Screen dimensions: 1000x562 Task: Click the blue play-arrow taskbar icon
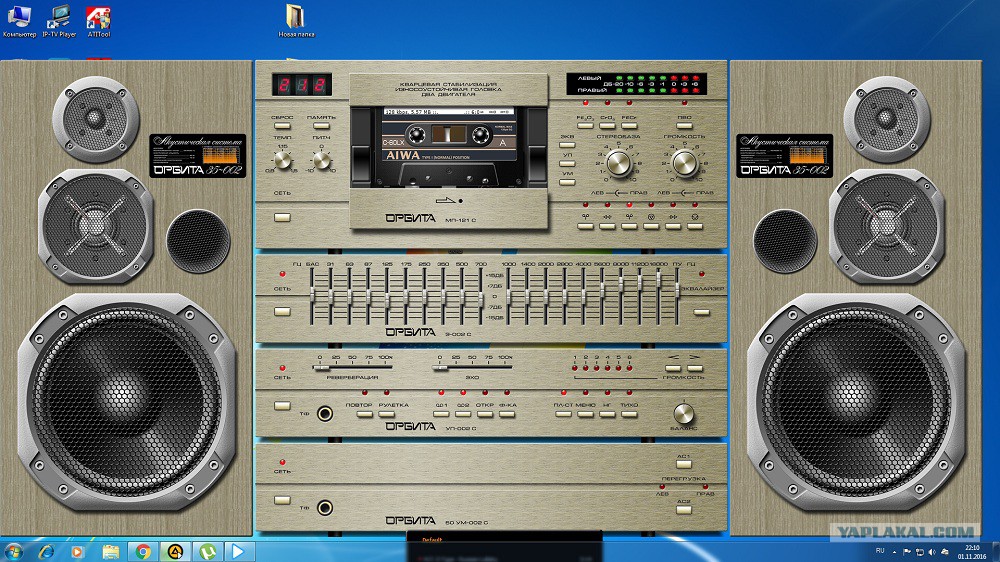click(238, 551)
